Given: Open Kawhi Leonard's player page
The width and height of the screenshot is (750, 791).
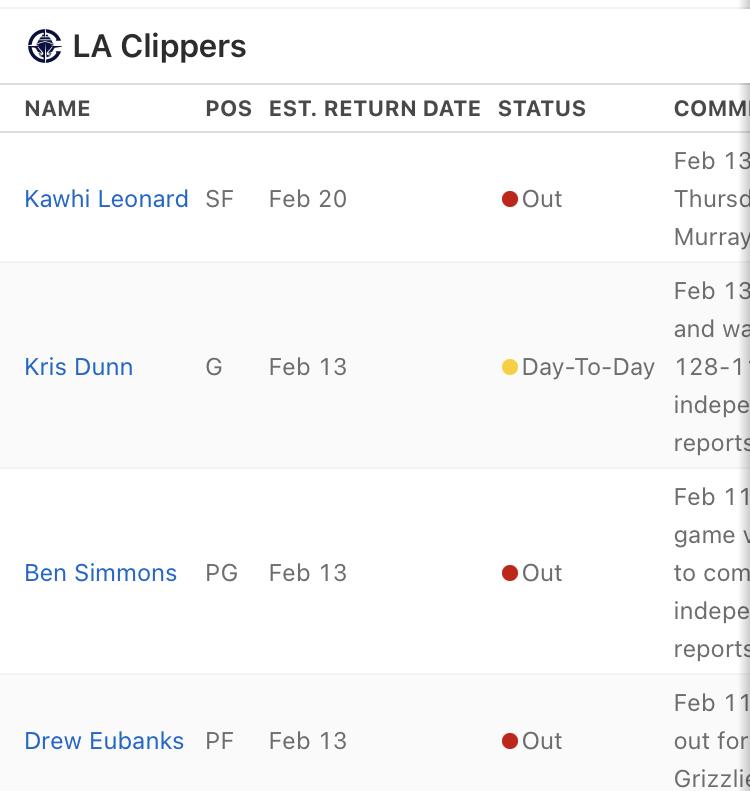Looking at the screenshot, I should click(106, 199).
